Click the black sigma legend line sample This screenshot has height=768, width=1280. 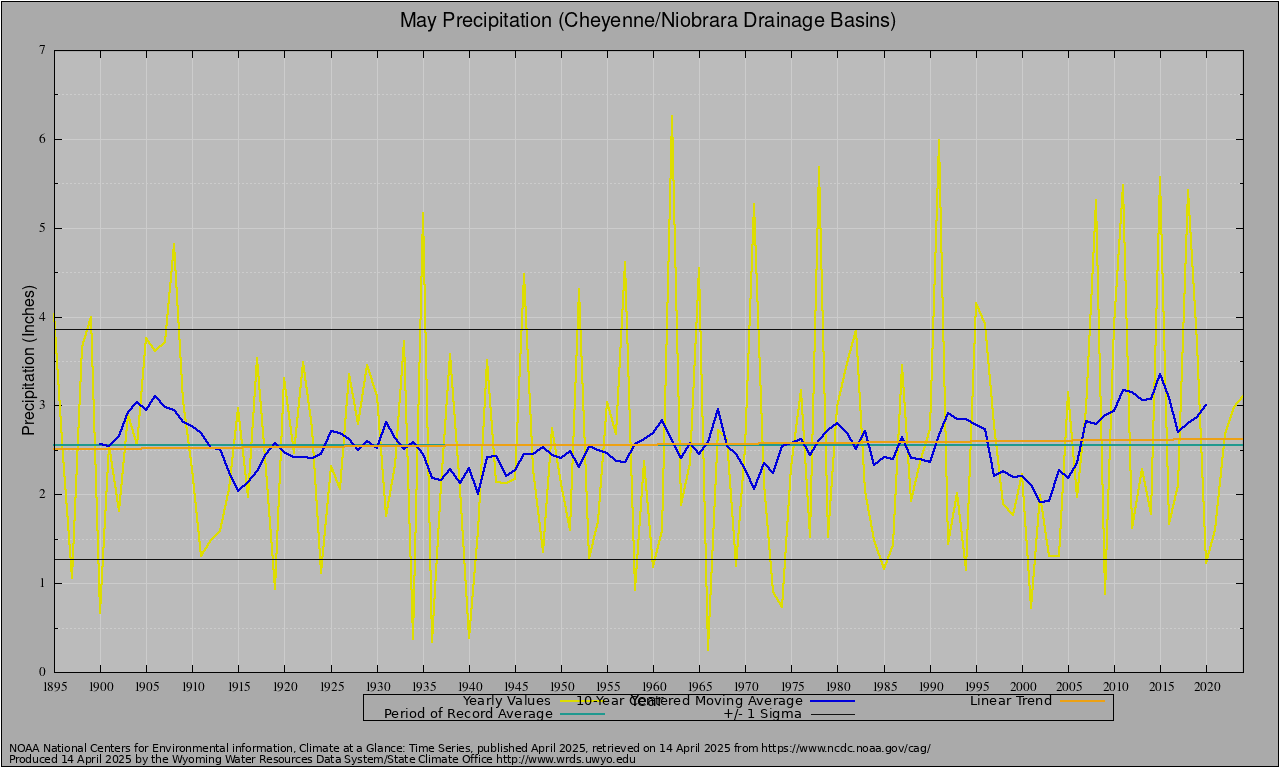click(831, 715)
